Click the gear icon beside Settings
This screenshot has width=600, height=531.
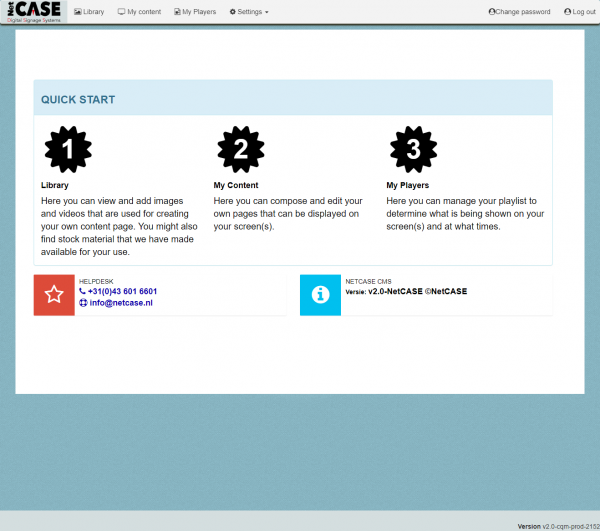(233, 12)
